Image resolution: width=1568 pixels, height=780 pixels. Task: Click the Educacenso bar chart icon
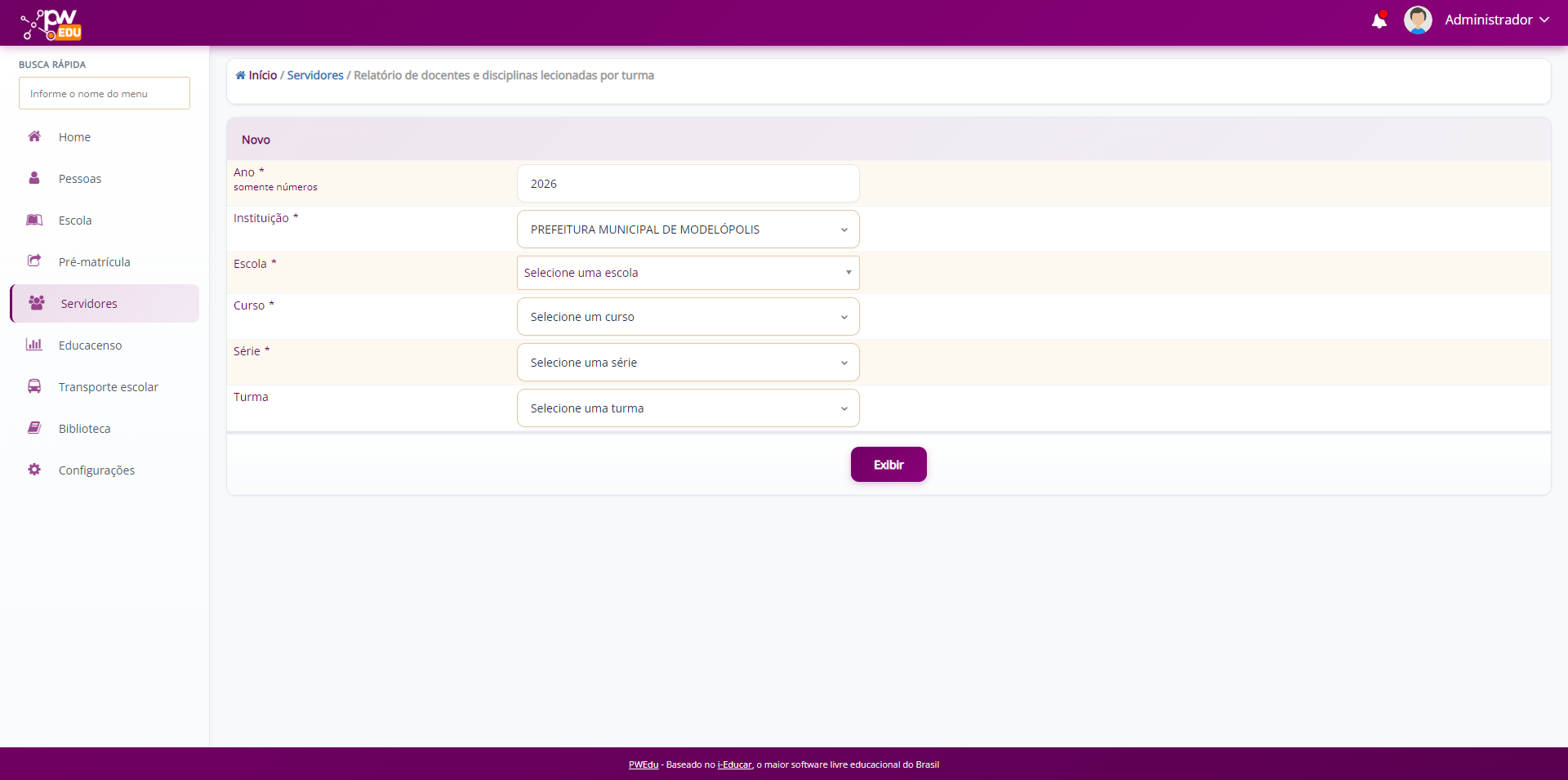tap(34, 345)
